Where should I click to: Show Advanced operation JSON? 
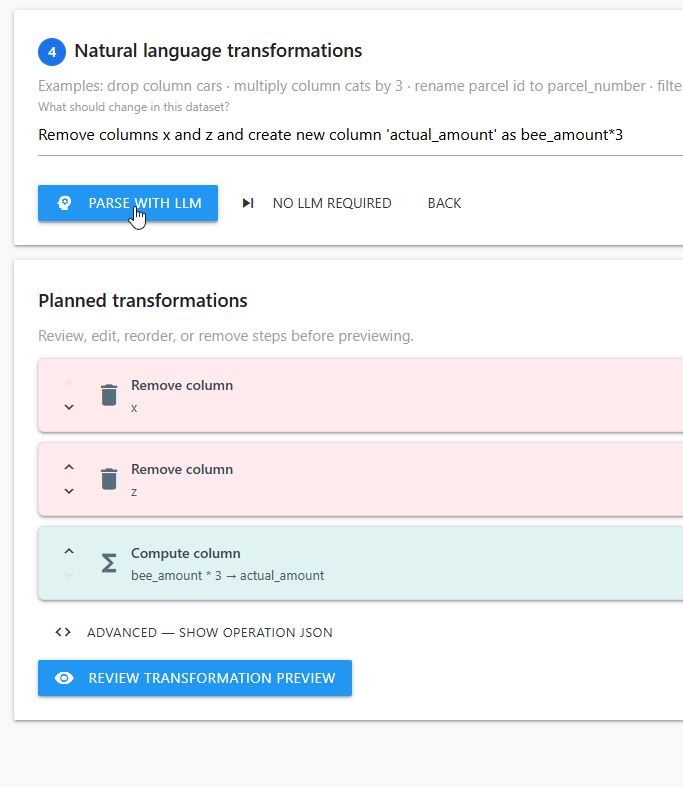(x=194, y=632)
